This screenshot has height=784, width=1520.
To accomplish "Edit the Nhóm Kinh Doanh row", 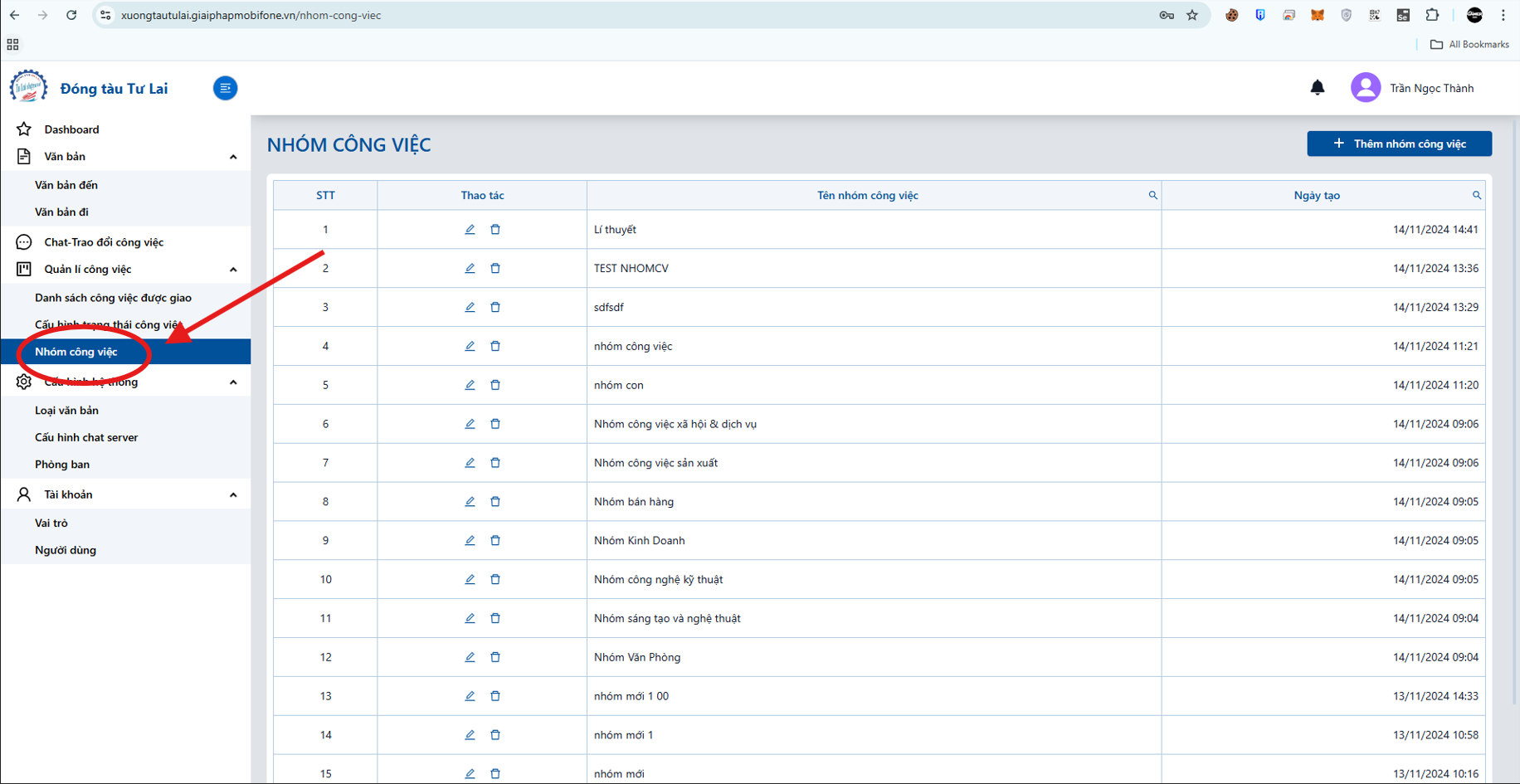I will (x=470, y=541).
